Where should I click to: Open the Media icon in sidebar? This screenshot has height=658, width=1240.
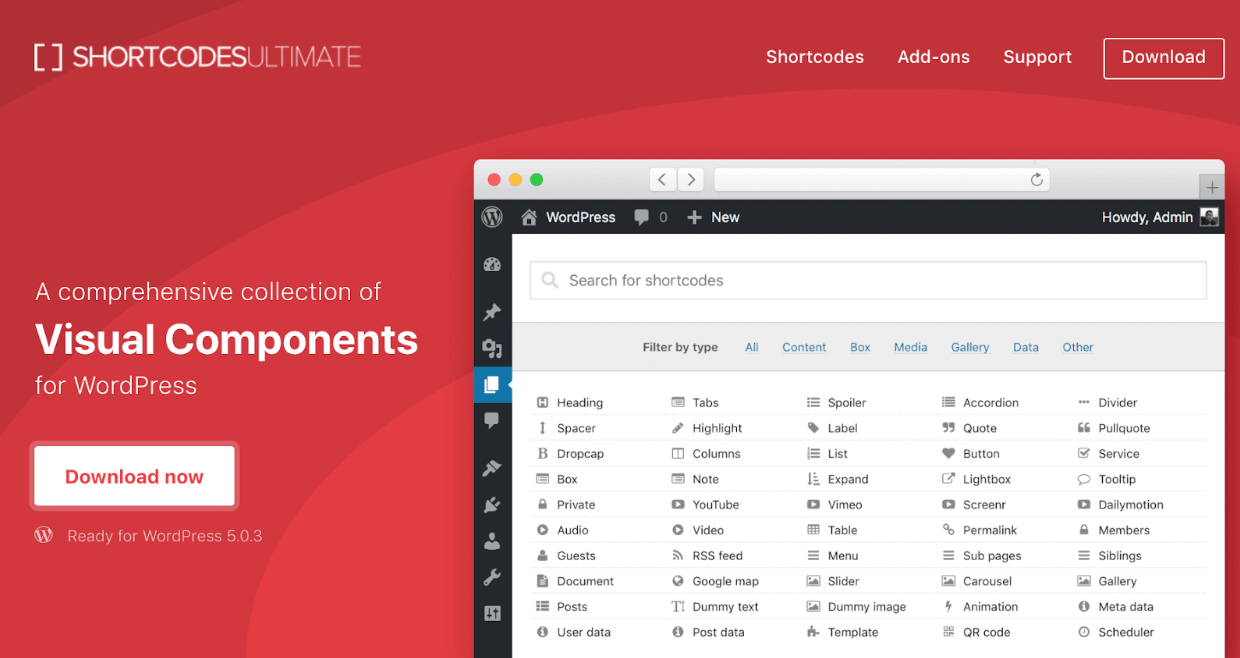(x=492, y=348)
